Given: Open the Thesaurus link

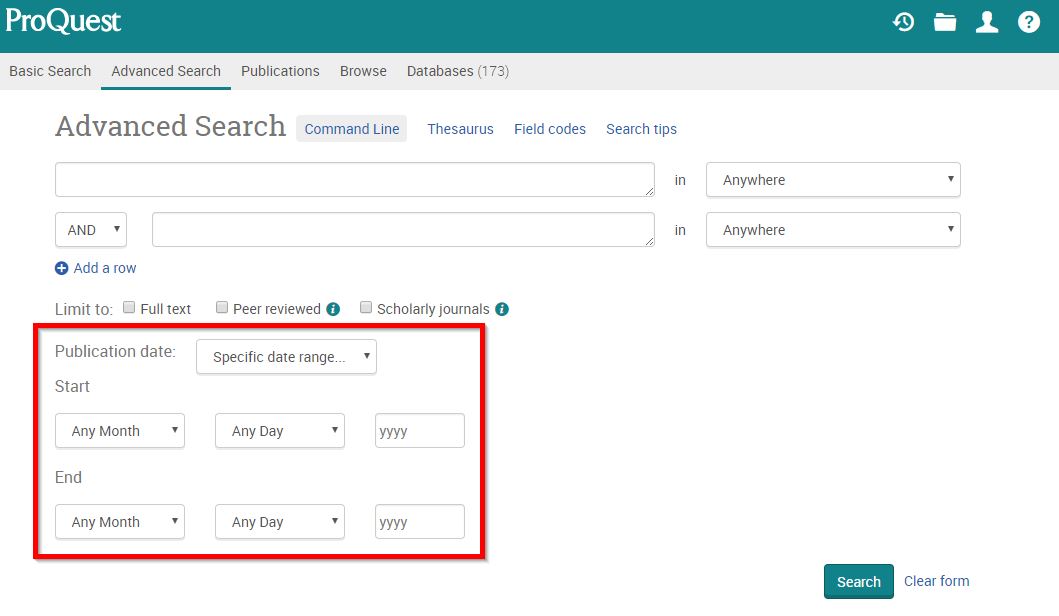Looking at the screenshot, I should click(x=461, y=129).
